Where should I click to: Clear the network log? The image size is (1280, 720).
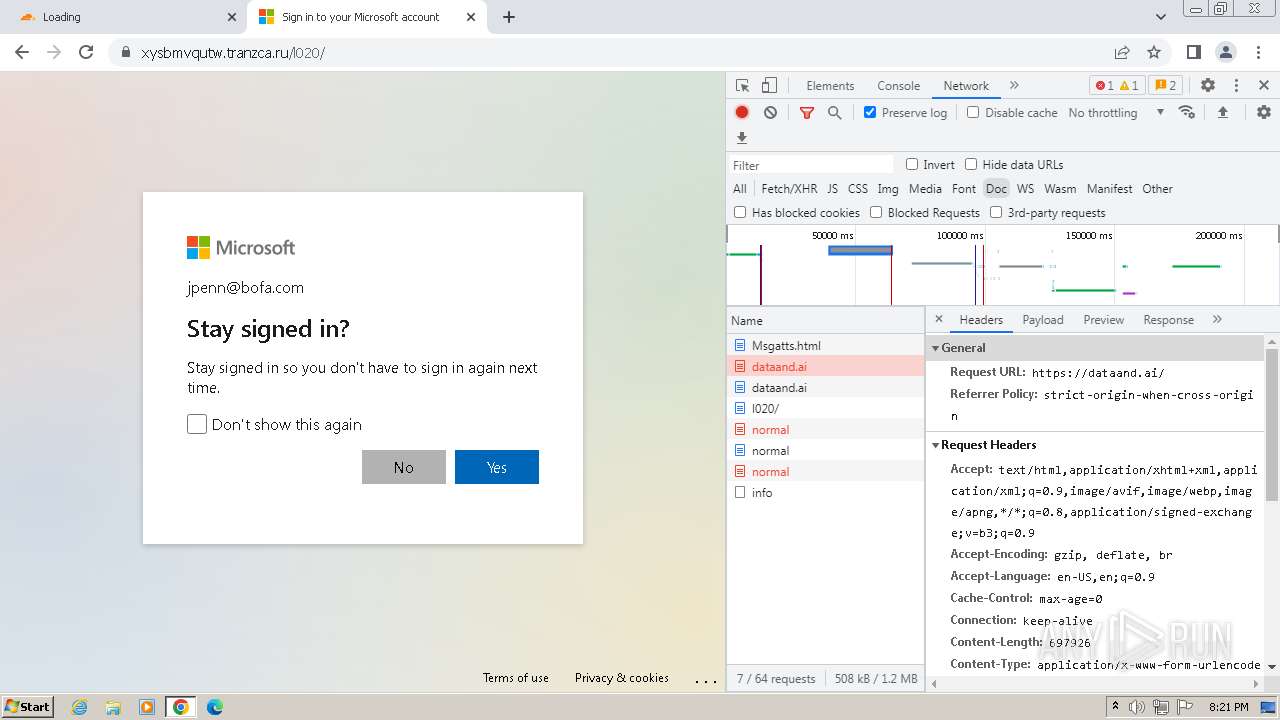click(x=770, y=113)
